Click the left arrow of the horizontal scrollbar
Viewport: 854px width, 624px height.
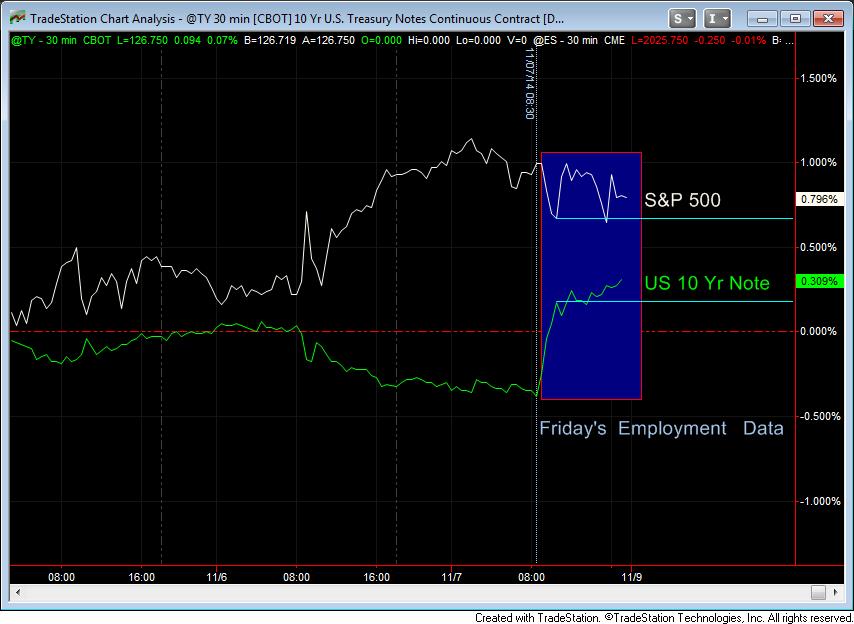(x=18, y=592)
